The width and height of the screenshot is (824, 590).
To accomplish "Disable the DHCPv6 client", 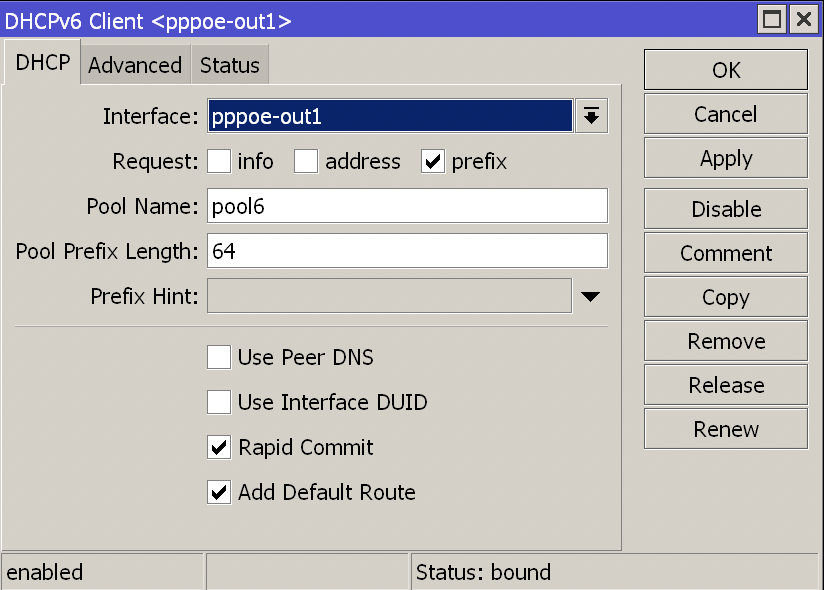I will click(x=725, y=208).
